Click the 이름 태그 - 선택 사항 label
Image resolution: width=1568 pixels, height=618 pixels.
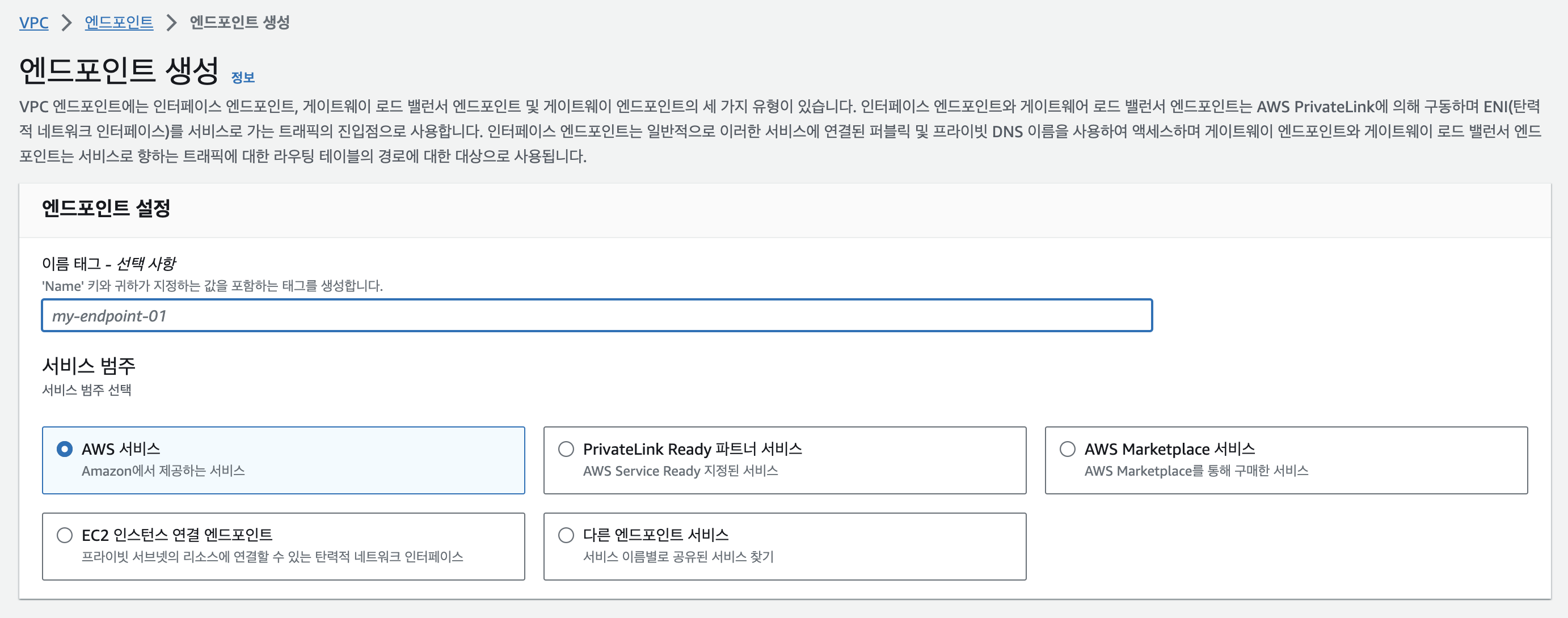108,264
